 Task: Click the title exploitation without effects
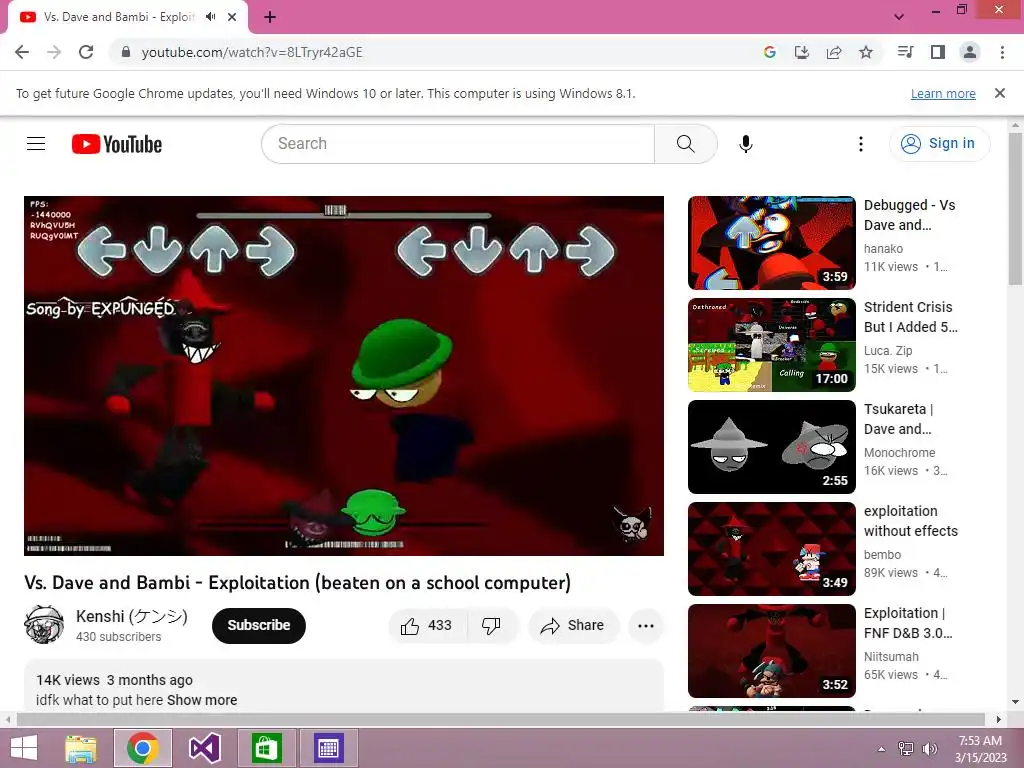(910, 520)
